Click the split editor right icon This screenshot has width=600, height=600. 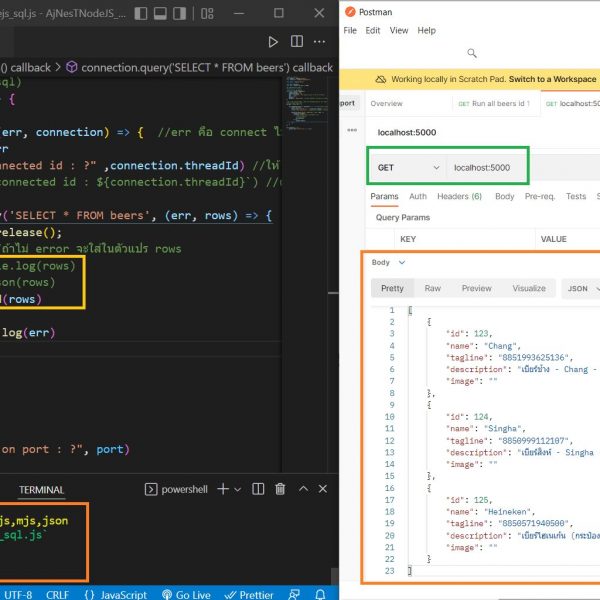pos(299,42)
